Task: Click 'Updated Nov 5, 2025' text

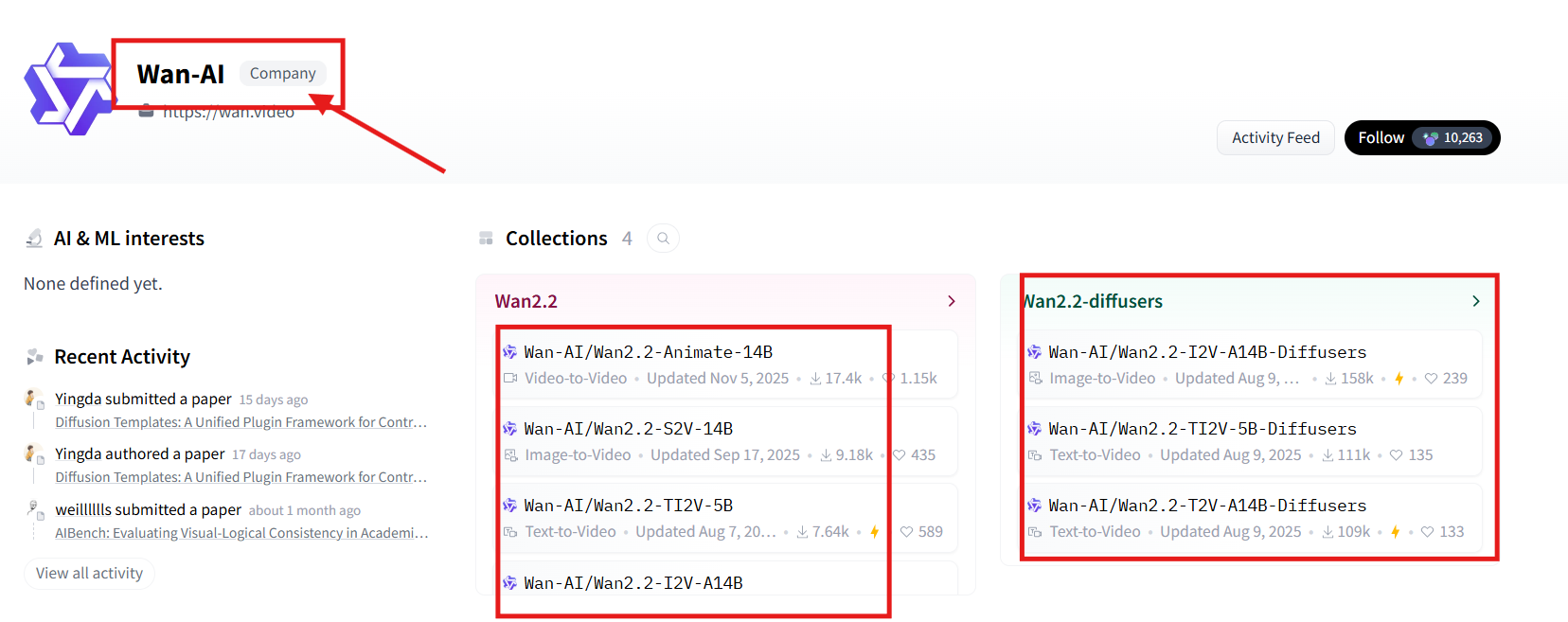Action: coord(718,379)
